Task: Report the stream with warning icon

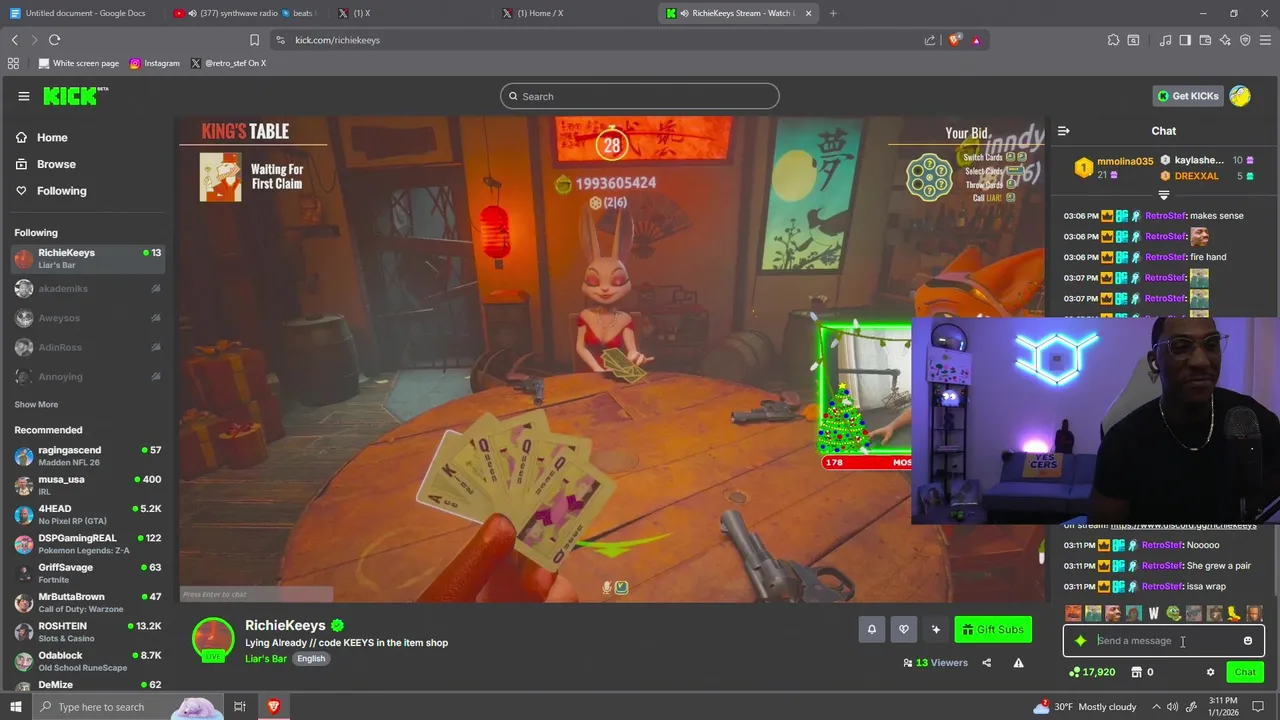Action: (x=1018, y=662)
